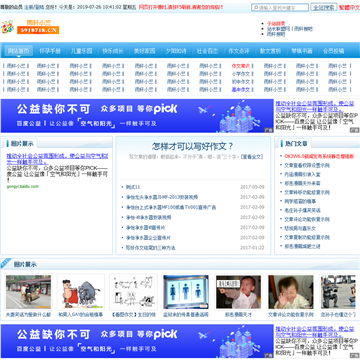Open the underlined ad link beside top banner

(314, 107)
